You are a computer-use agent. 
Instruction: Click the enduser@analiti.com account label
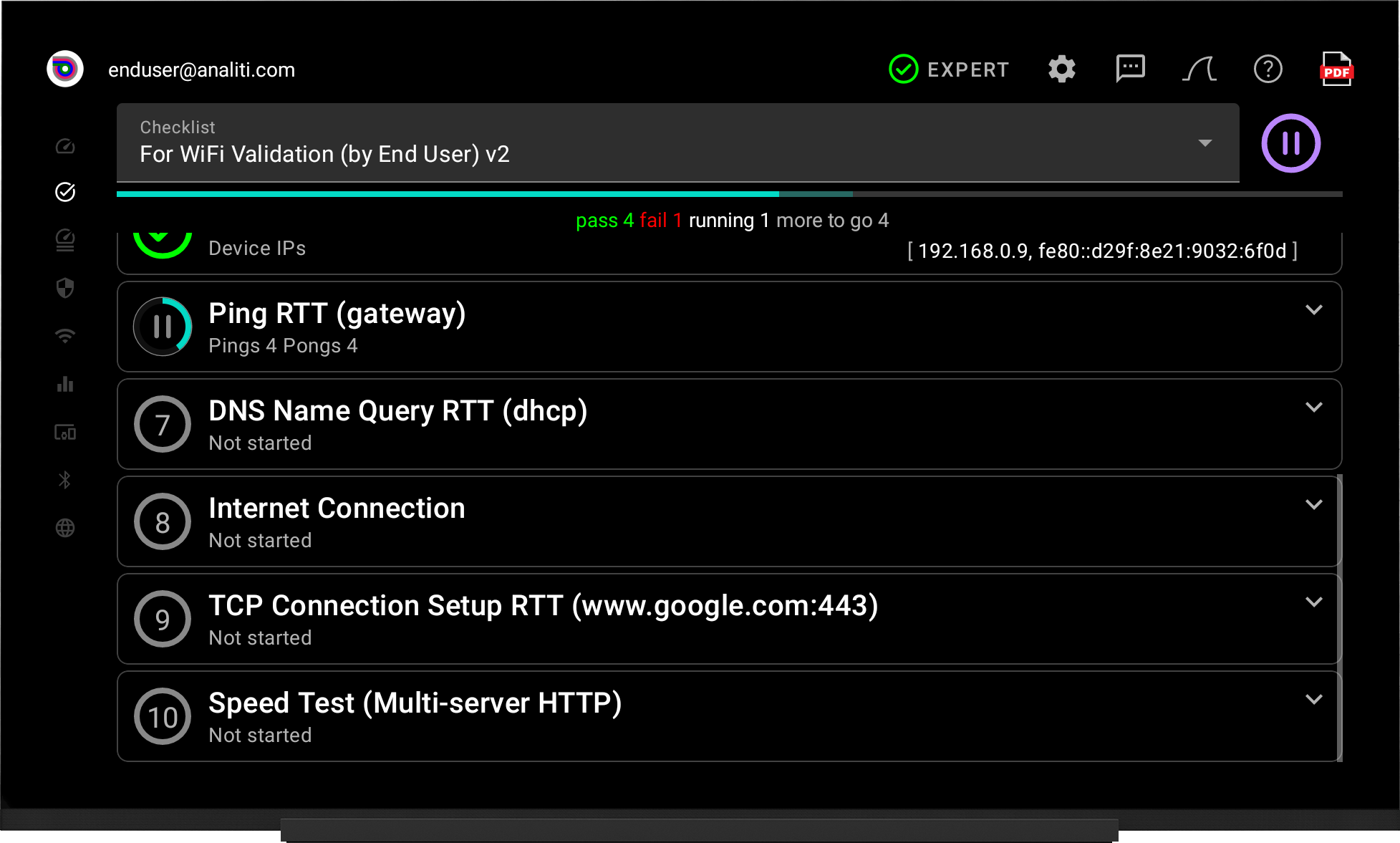pos(201,70)
